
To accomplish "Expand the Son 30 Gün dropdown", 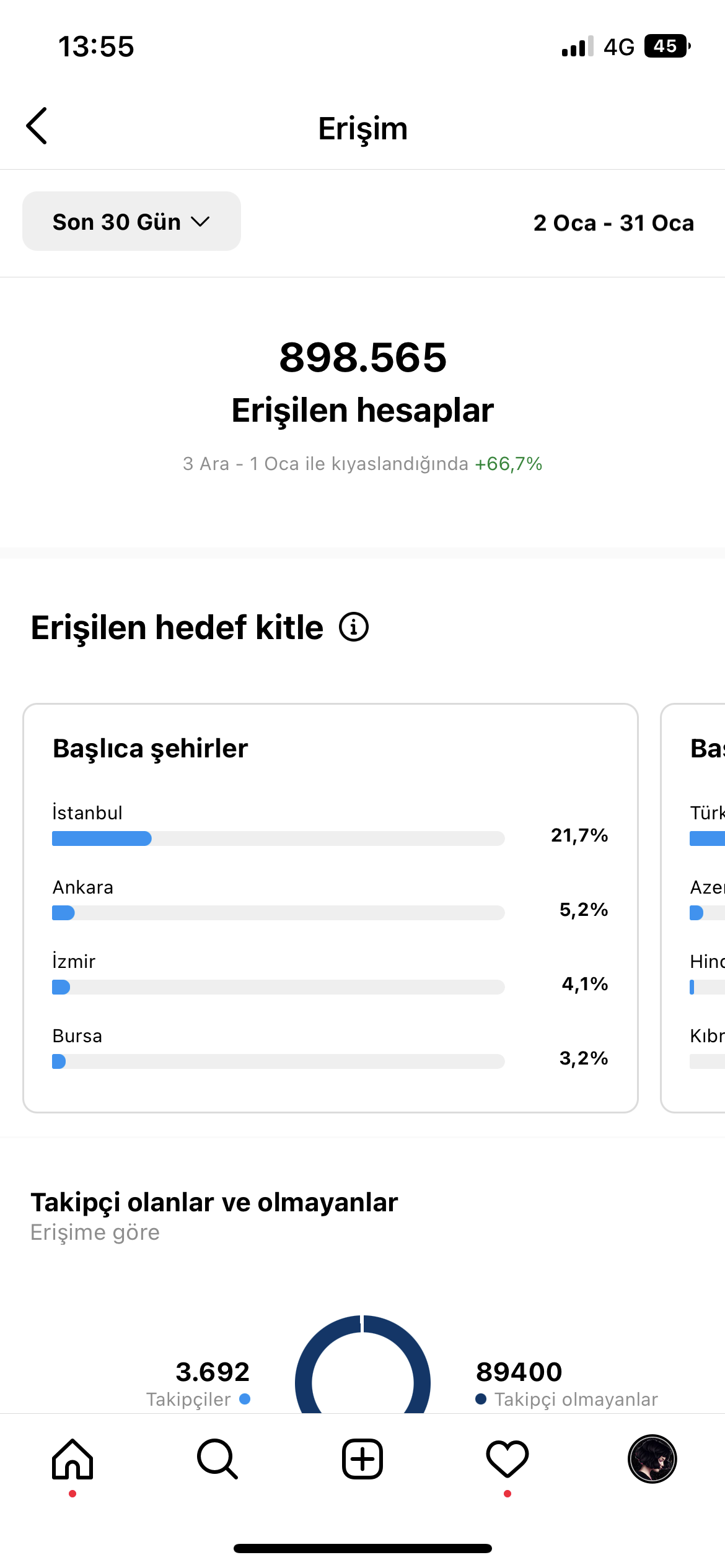I will [x=131, y=221].
